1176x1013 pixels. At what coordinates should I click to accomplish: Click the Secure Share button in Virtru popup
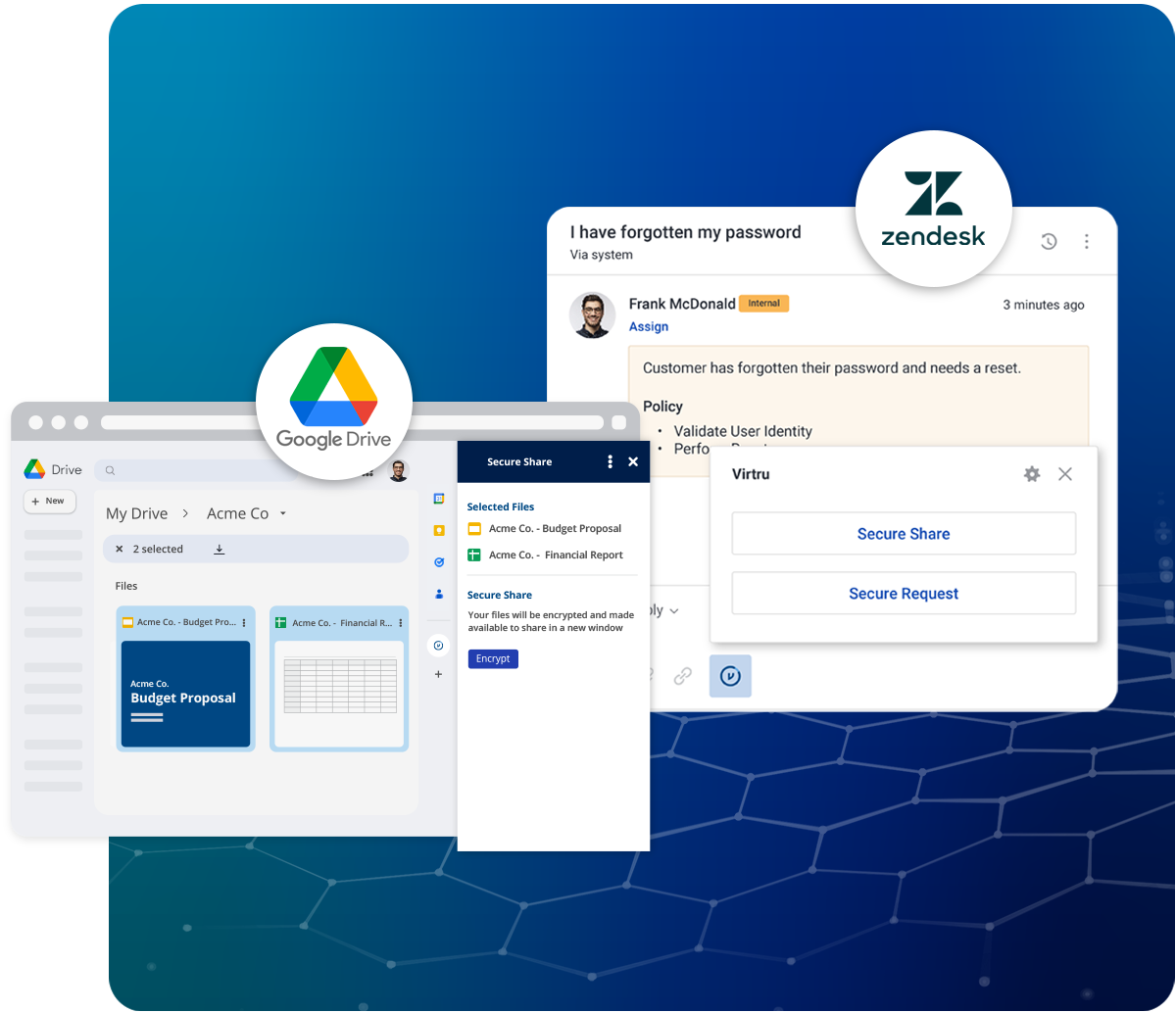coord(904,534)
